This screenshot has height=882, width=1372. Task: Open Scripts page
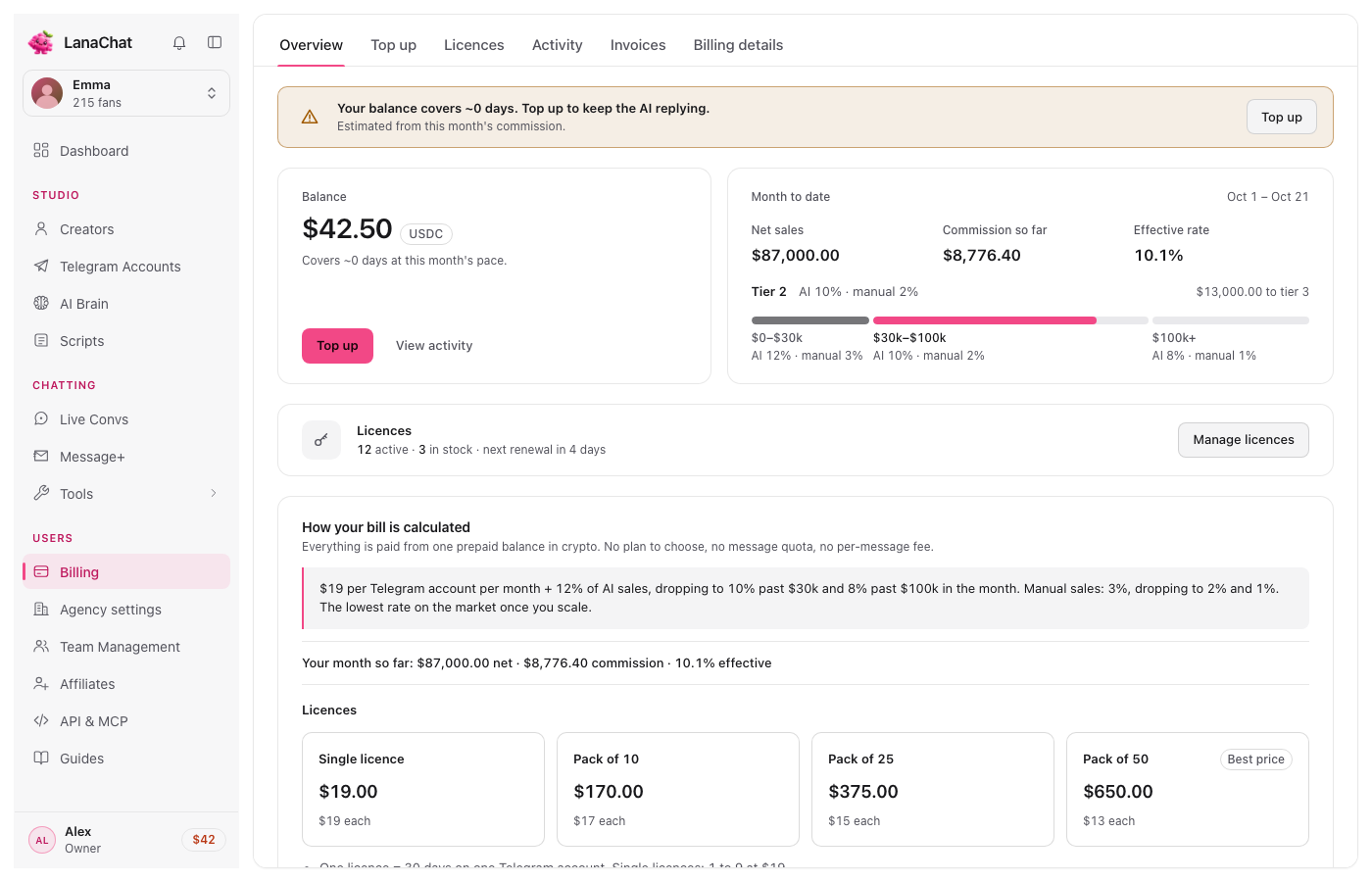pyautogui.click(x=126, y=341)
